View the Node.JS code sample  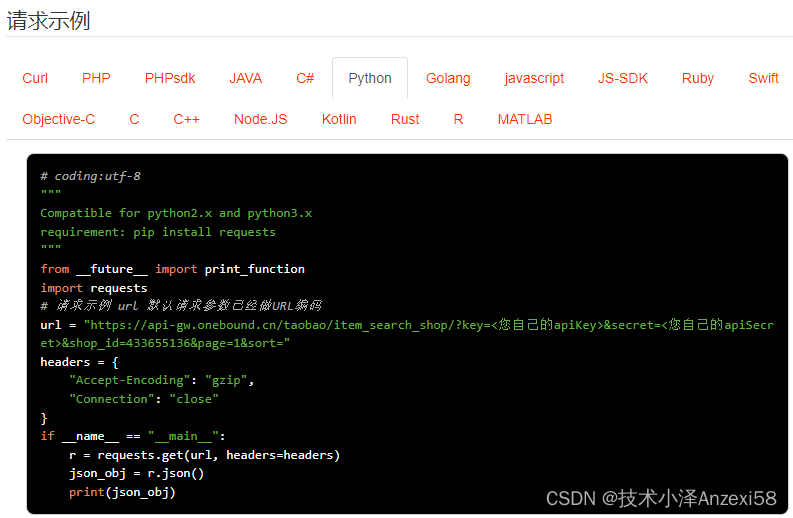[260, 119]
